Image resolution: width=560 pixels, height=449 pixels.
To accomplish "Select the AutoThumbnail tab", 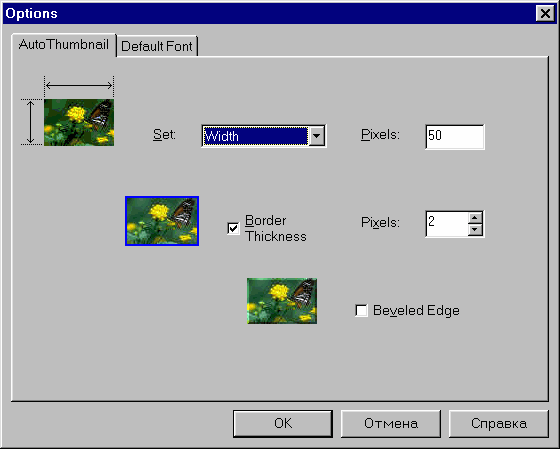I will (x=64, y=45).
